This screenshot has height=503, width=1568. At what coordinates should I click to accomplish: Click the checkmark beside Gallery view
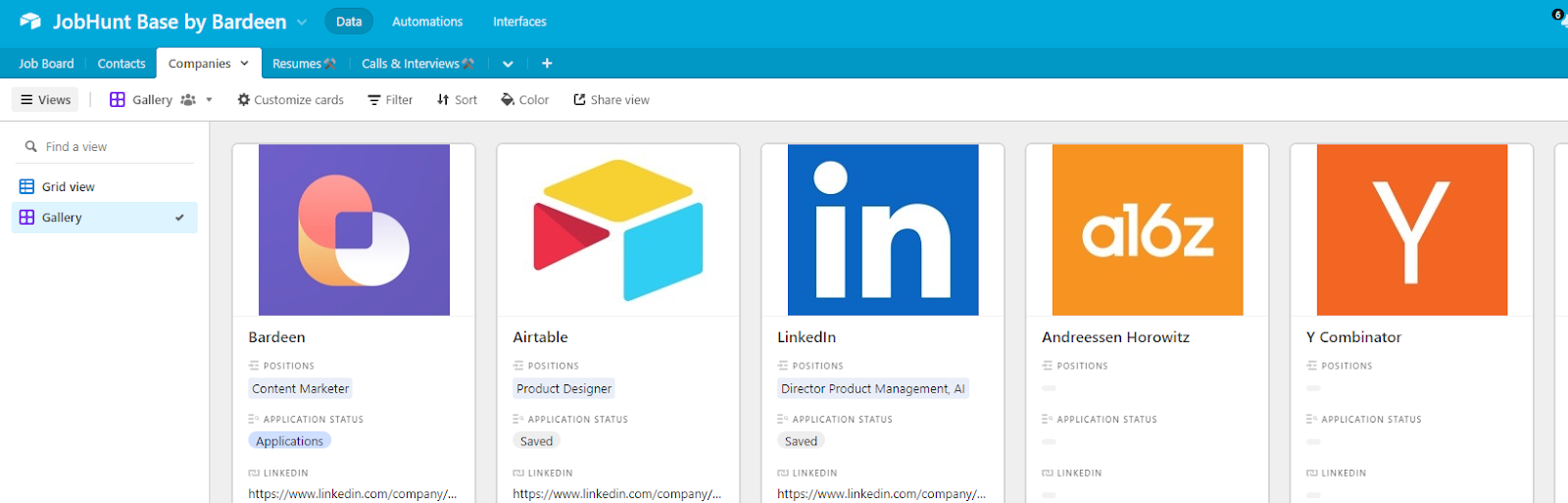click(x=179, y=218)
